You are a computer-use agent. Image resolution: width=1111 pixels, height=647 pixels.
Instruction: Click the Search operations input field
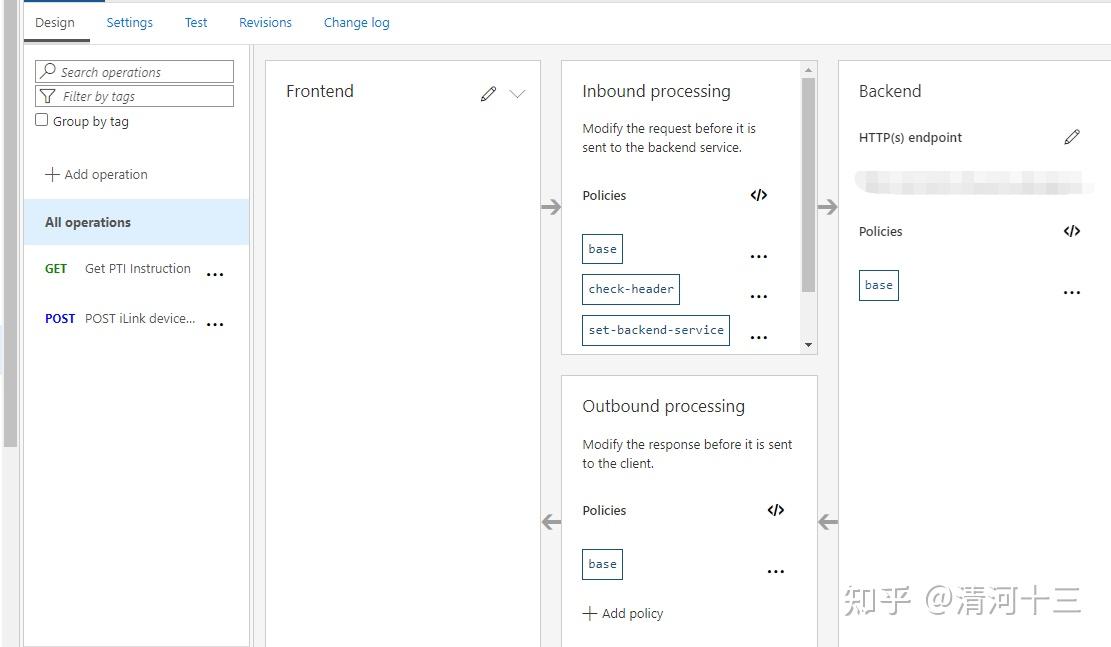(135, 72)
